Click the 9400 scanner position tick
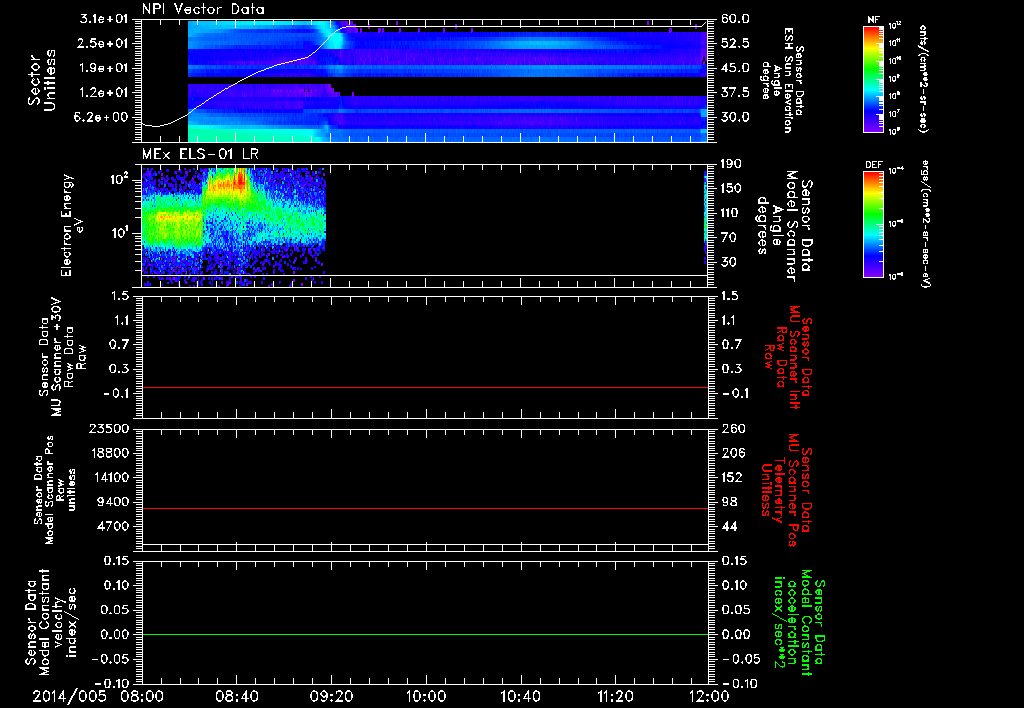The height and width of the screenshot is (708, 1024). coord(114,502)
